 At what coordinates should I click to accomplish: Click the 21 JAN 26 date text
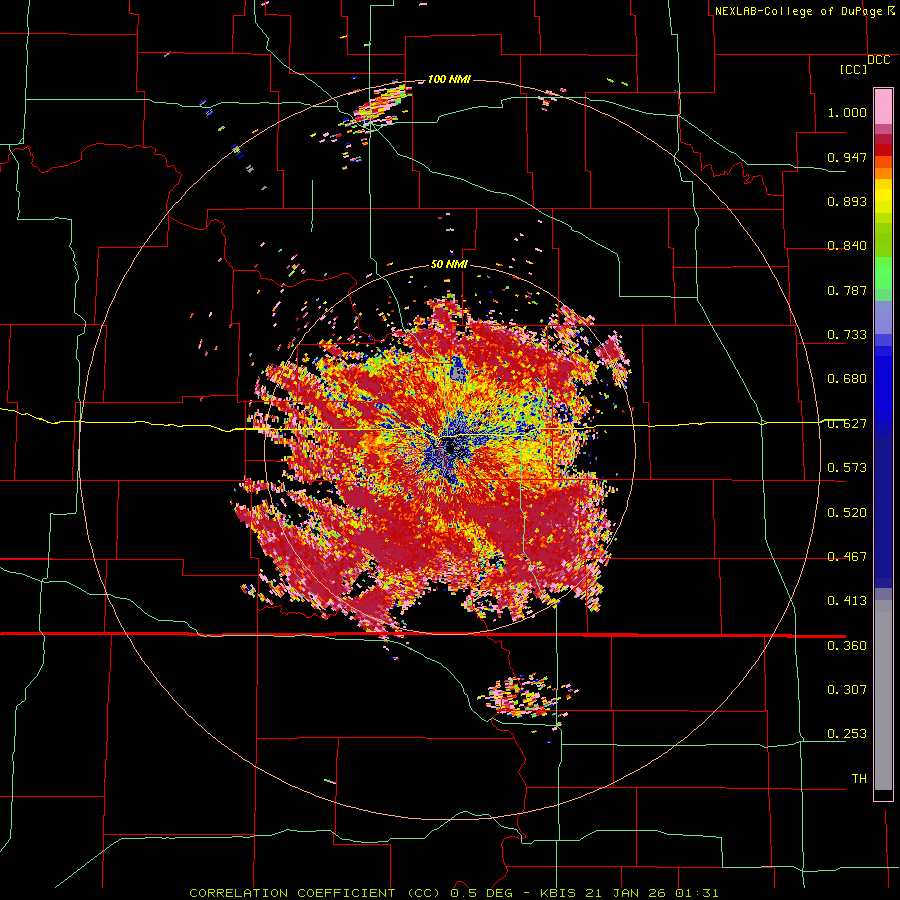click(x=627, y=893)
